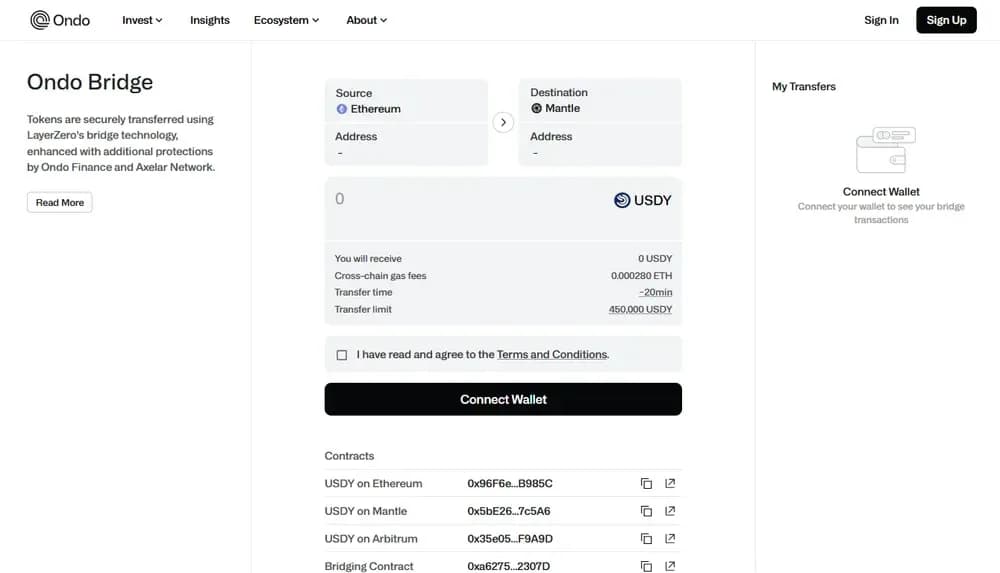
Task: Go to the Insights page
Action: [x=210, y=20]
